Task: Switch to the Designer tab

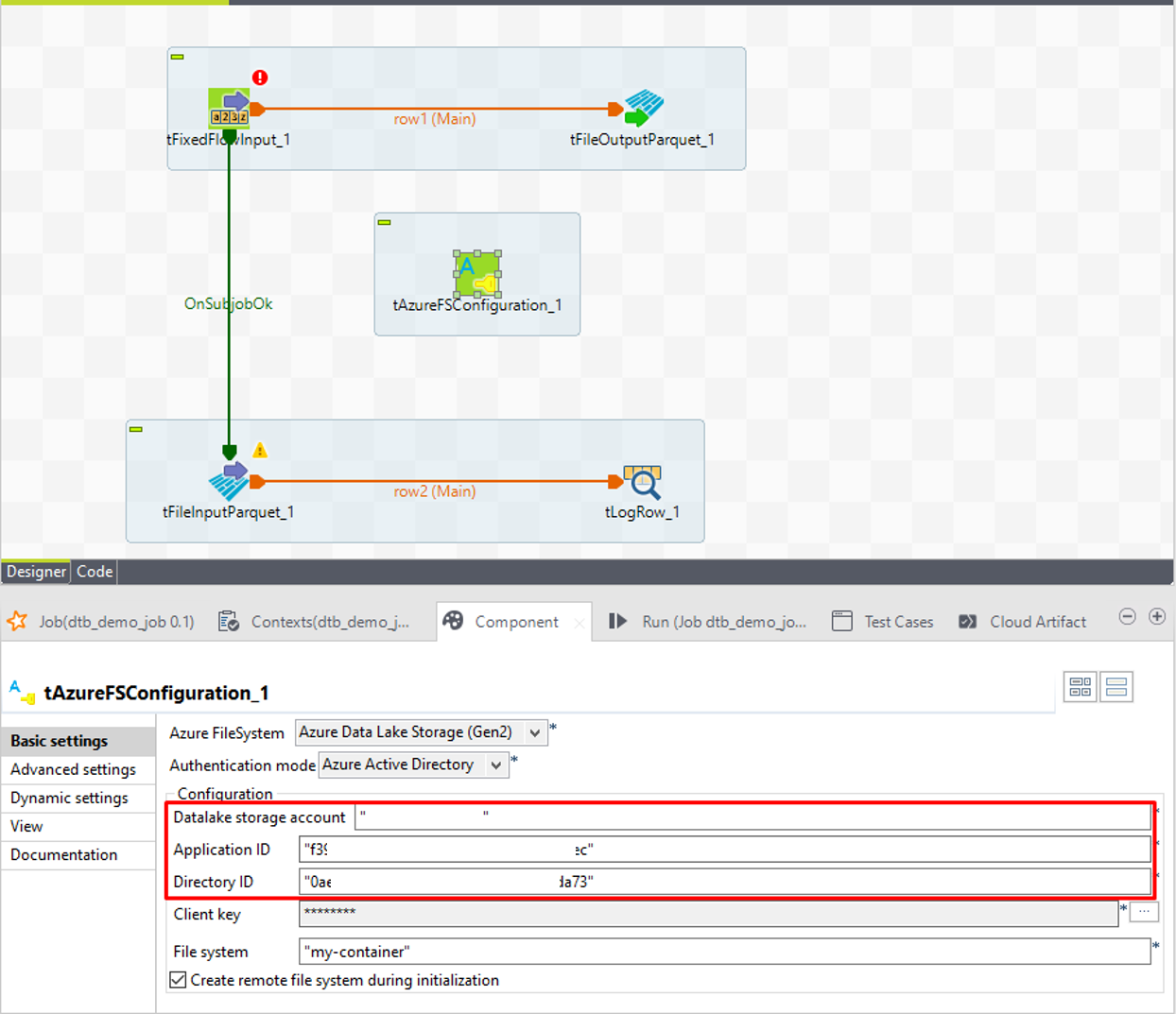Action: (36, 571)
